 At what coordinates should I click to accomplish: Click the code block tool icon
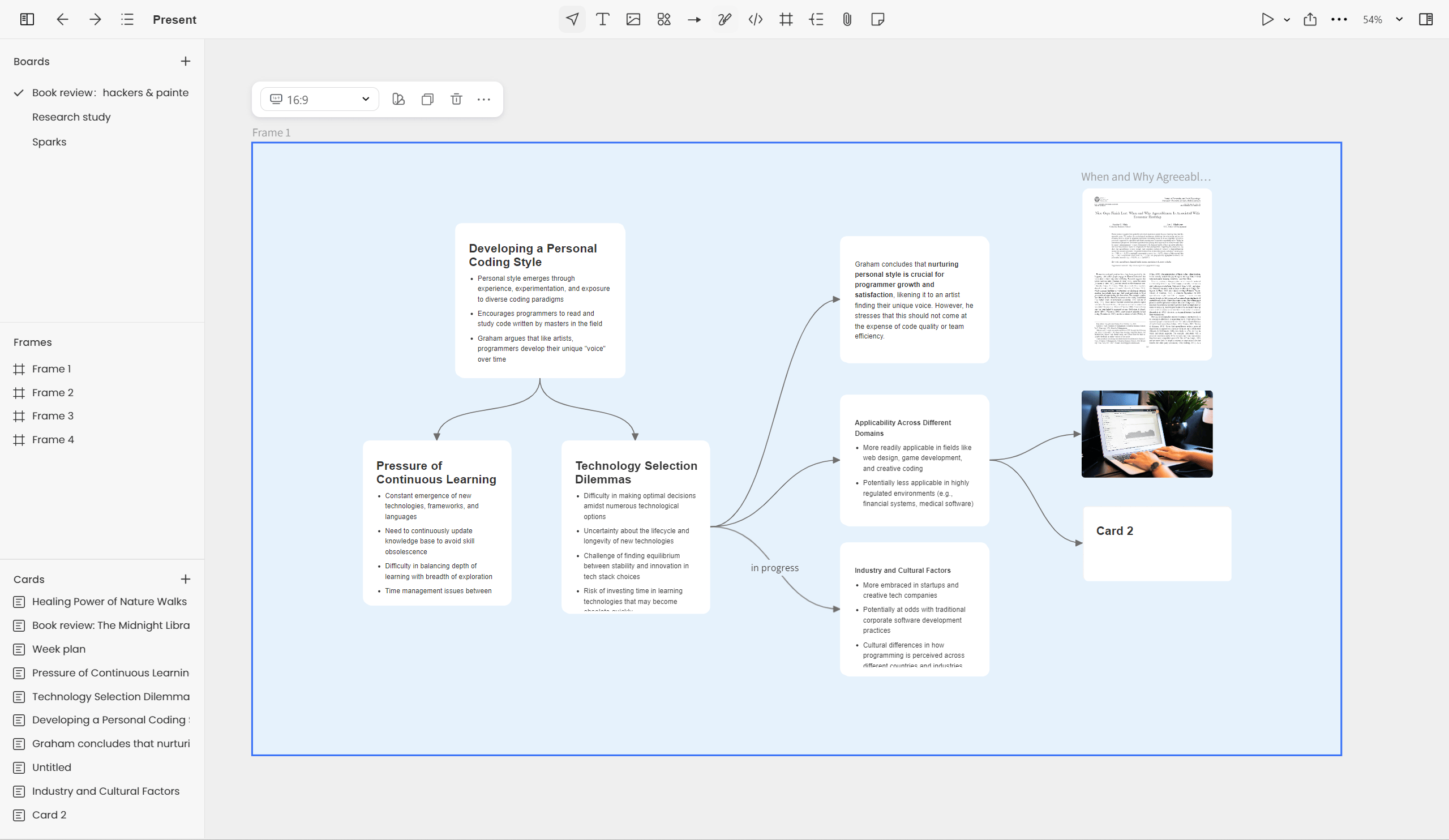point(755,20)
